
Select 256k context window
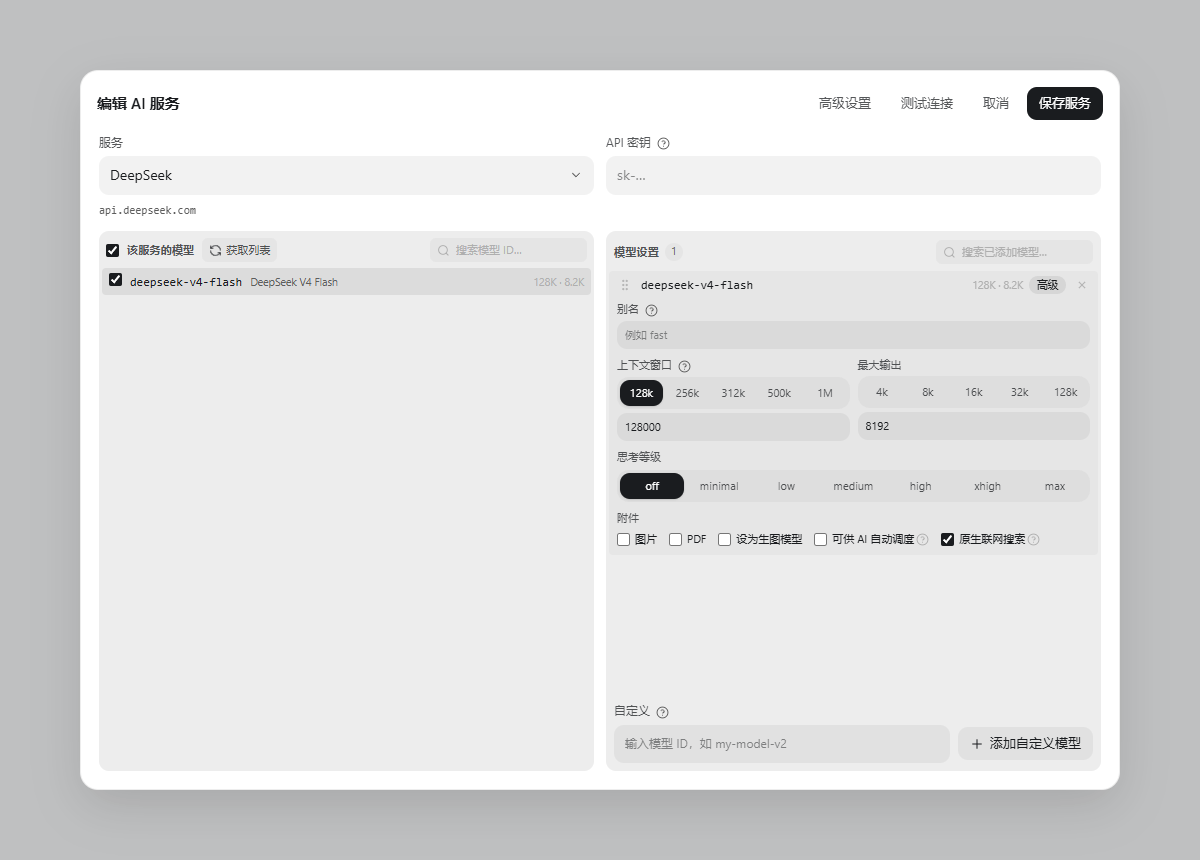[687, 393]
